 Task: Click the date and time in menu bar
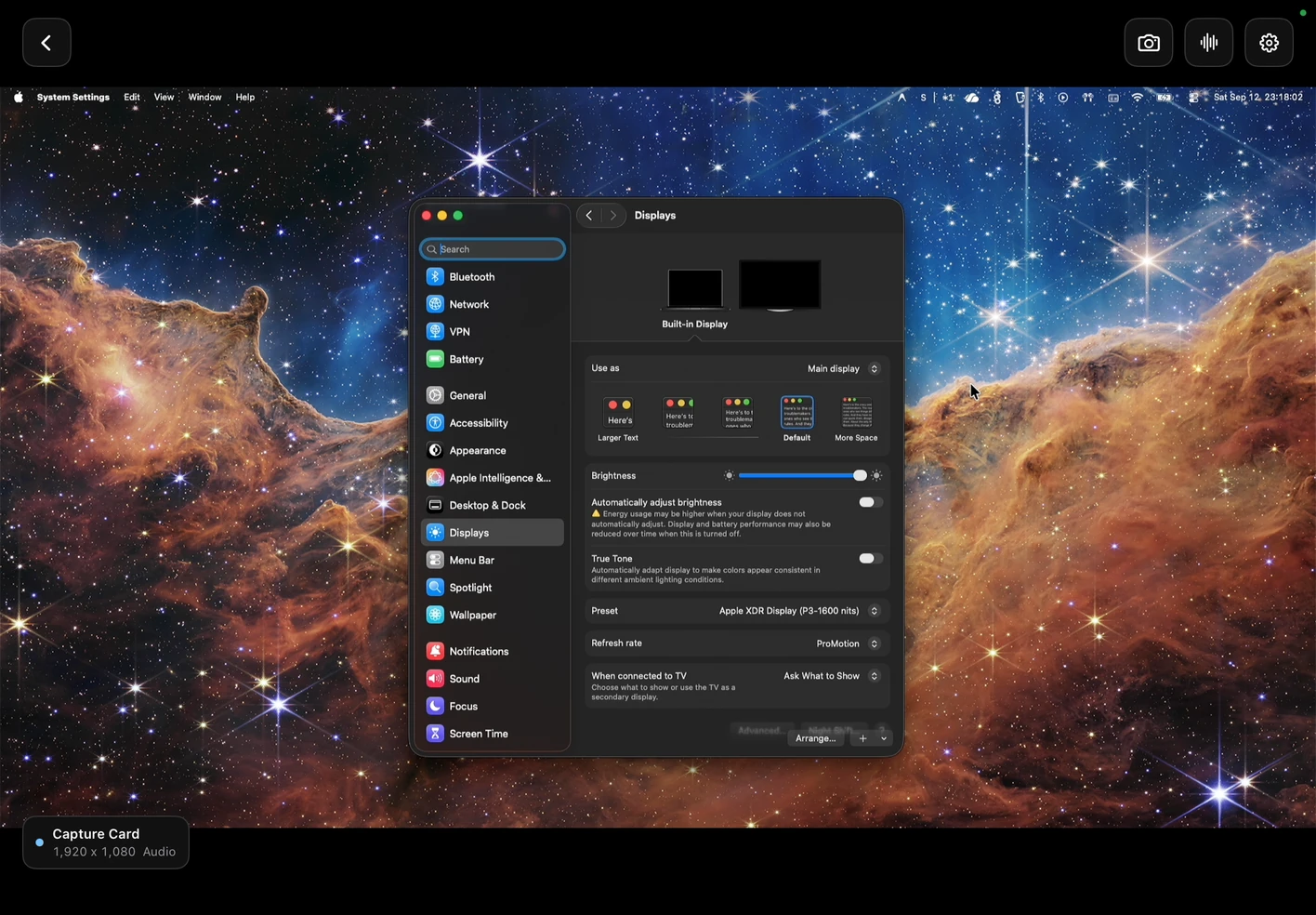tap(1257, 97)
